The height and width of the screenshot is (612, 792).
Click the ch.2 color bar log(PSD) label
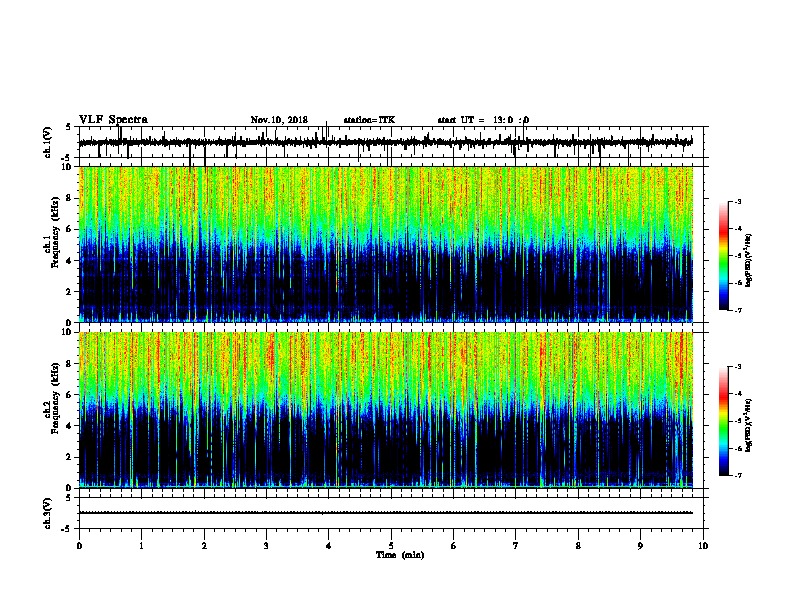tap(749, 426)
